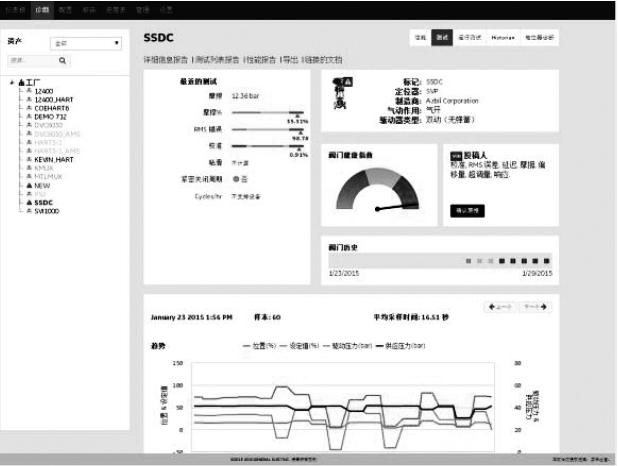Click the valve image with warning badge
619x466 pixels.
point(341,92)
